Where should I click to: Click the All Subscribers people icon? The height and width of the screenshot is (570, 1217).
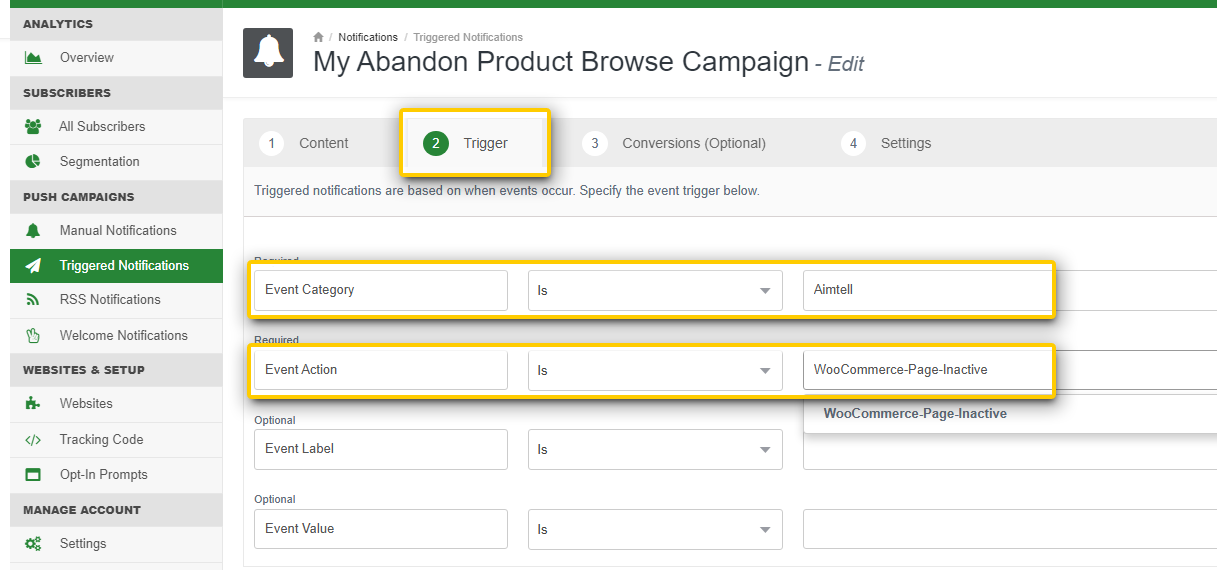(33, 127)
